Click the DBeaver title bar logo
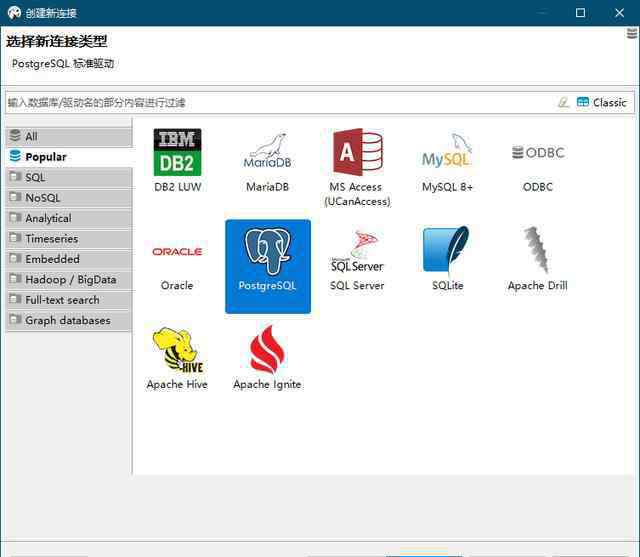 point(14,13)
